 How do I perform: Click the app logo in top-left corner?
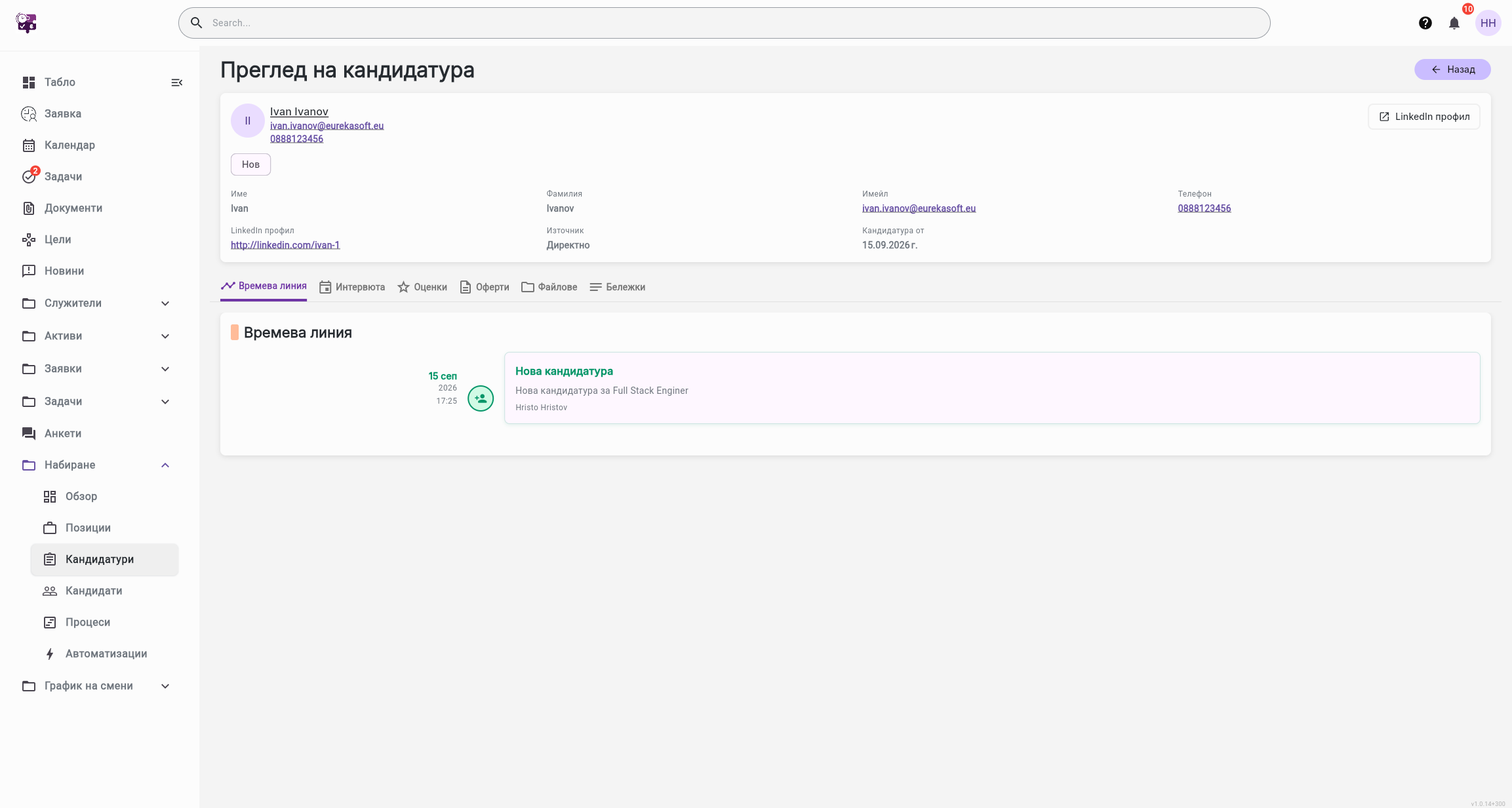point(26,23)
